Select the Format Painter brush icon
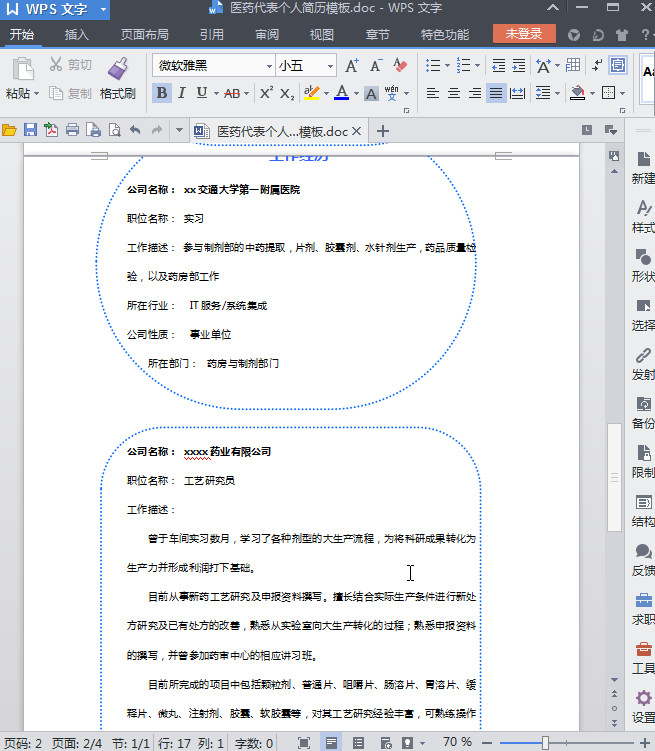This screenshot has width=655, height=751. coord(117,68)
